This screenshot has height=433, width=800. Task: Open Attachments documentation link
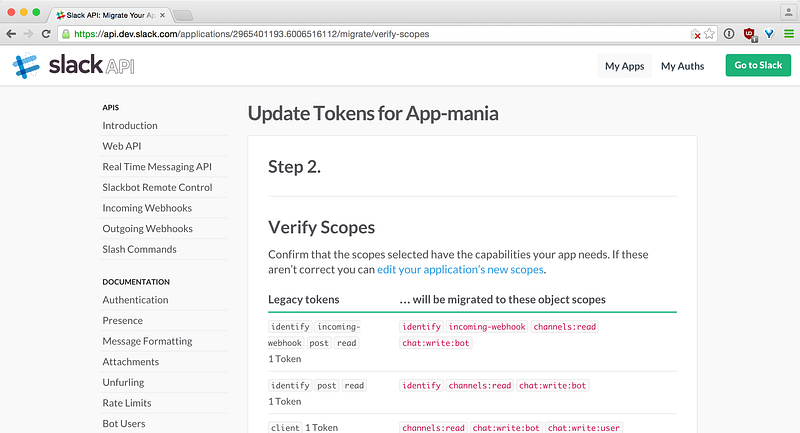[x=131, y=362]
